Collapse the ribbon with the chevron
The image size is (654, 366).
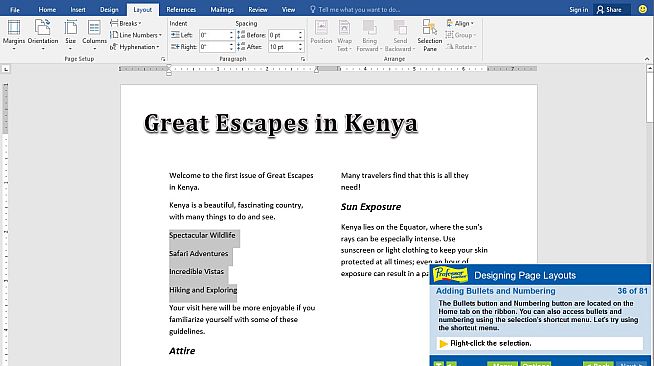click(647, 59)
